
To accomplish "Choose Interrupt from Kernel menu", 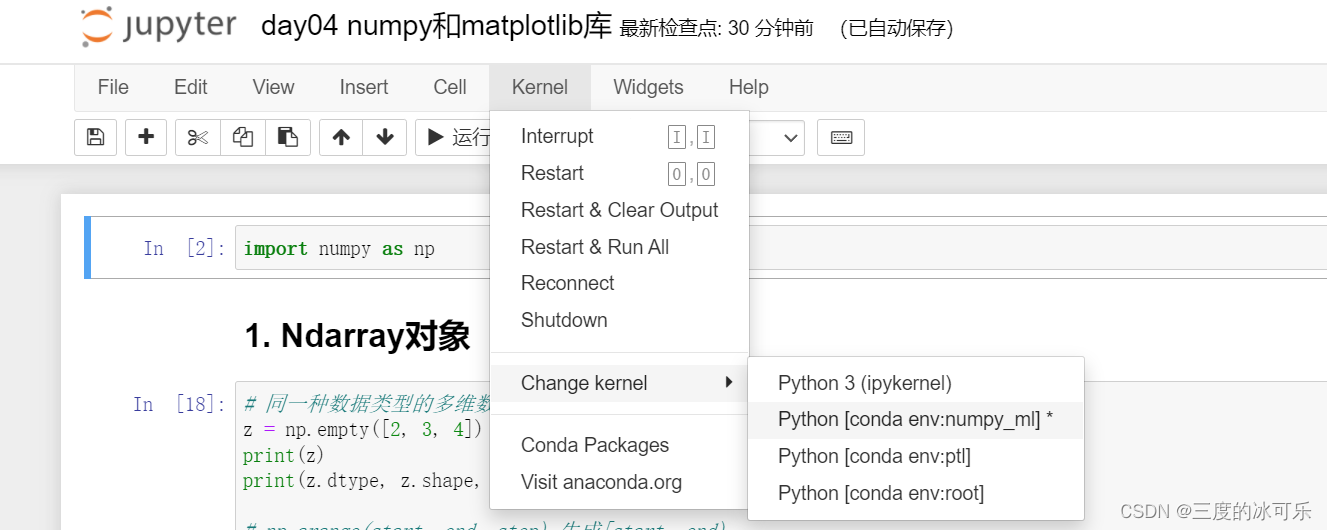I will 619,137.
